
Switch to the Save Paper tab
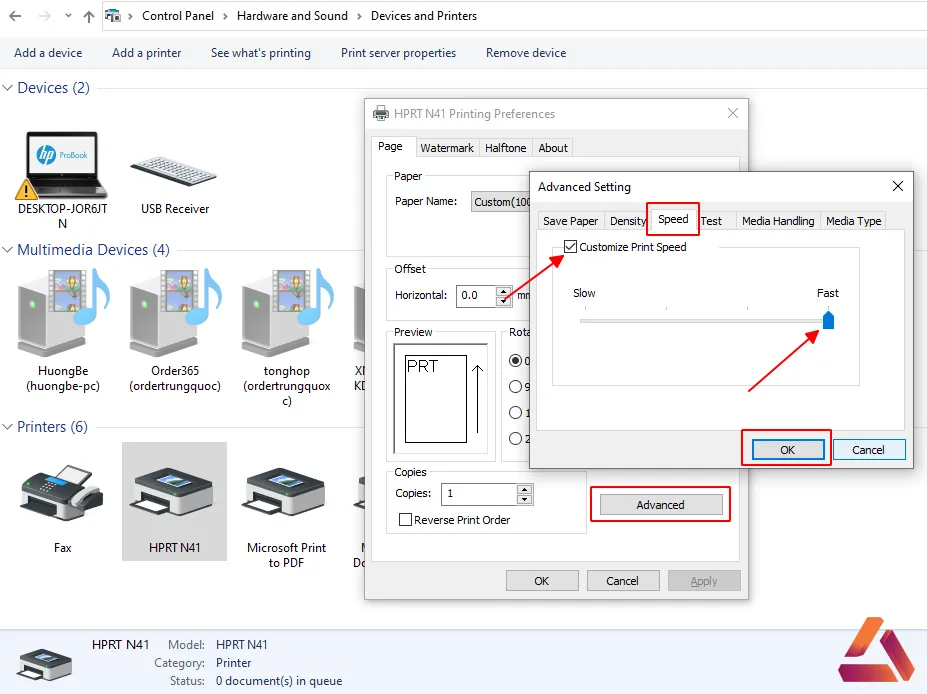tap(571, 220)
